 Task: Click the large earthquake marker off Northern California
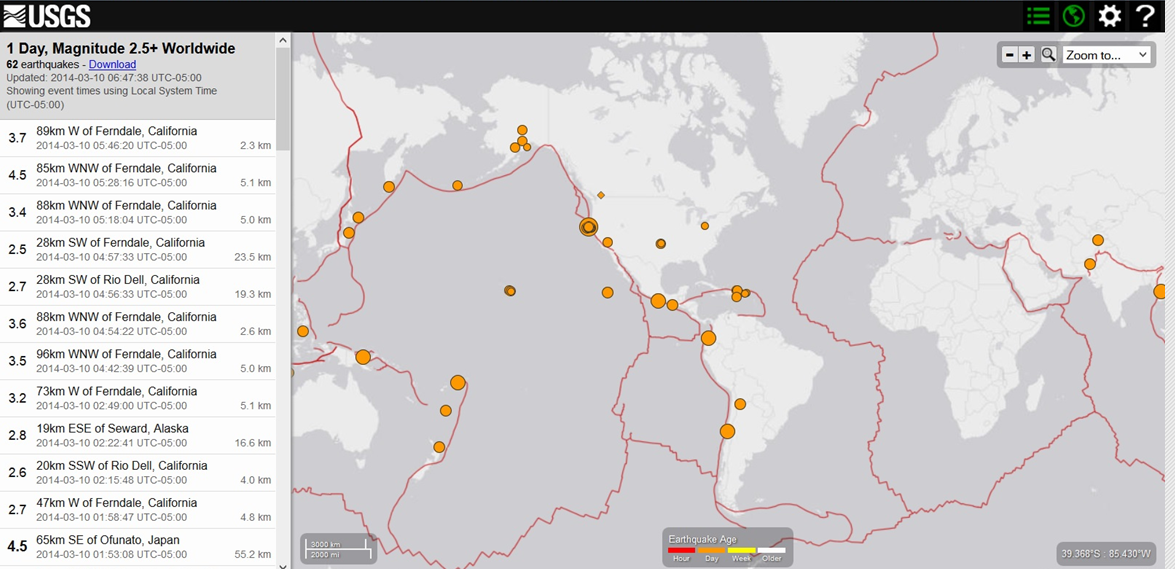pos(588,227)
